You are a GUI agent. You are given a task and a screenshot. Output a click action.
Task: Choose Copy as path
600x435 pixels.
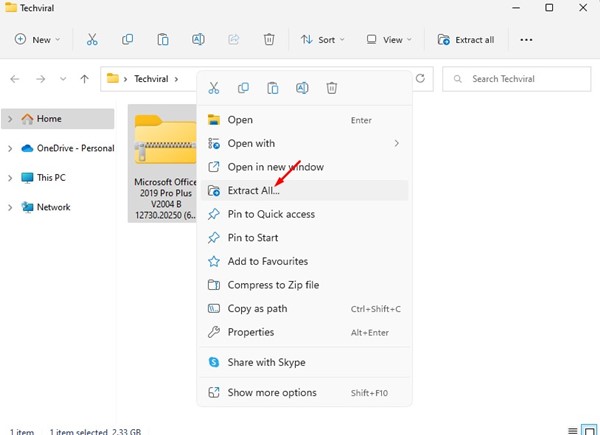(x=305, y=309)
